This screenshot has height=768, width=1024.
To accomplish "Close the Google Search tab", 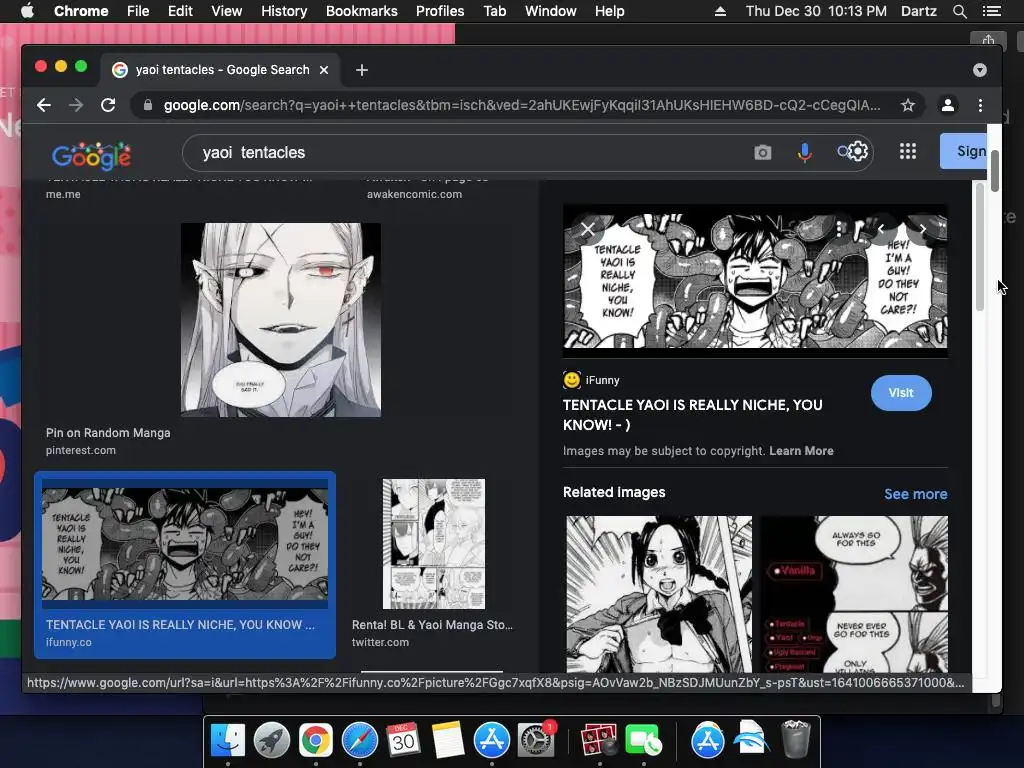I will pos(324,70).
